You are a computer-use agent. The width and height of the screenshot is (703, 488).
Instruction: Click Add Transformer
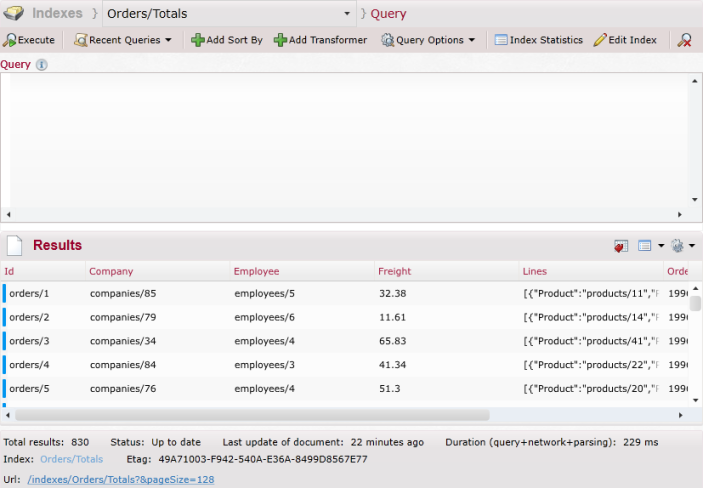320,40
